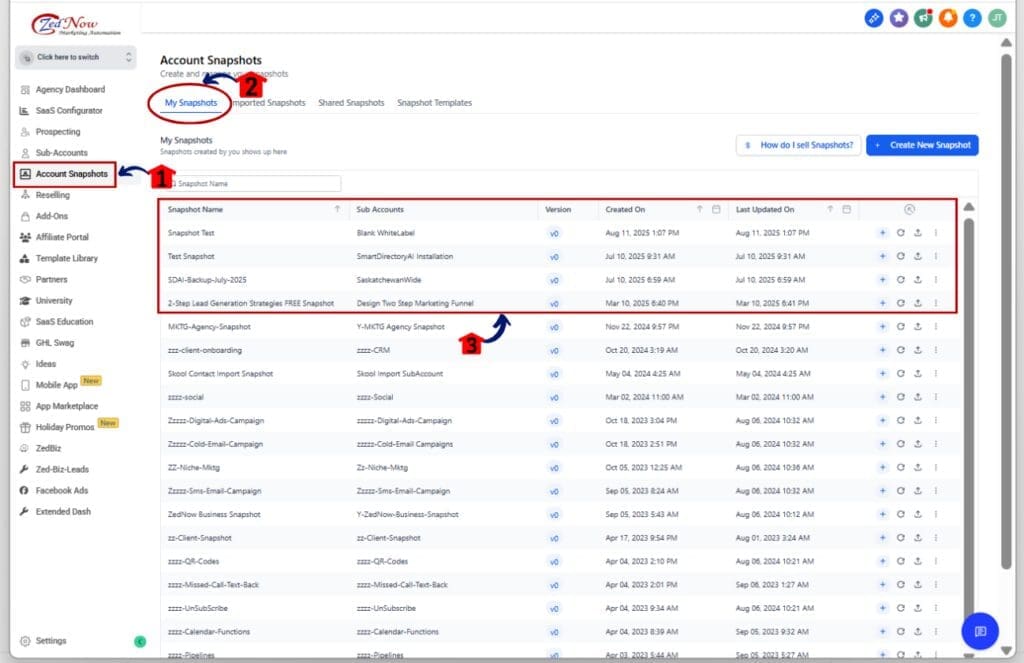The image size is (1024, 663).
Task: Push updates for the Test Snapshot row
Action: click(918, 256)
